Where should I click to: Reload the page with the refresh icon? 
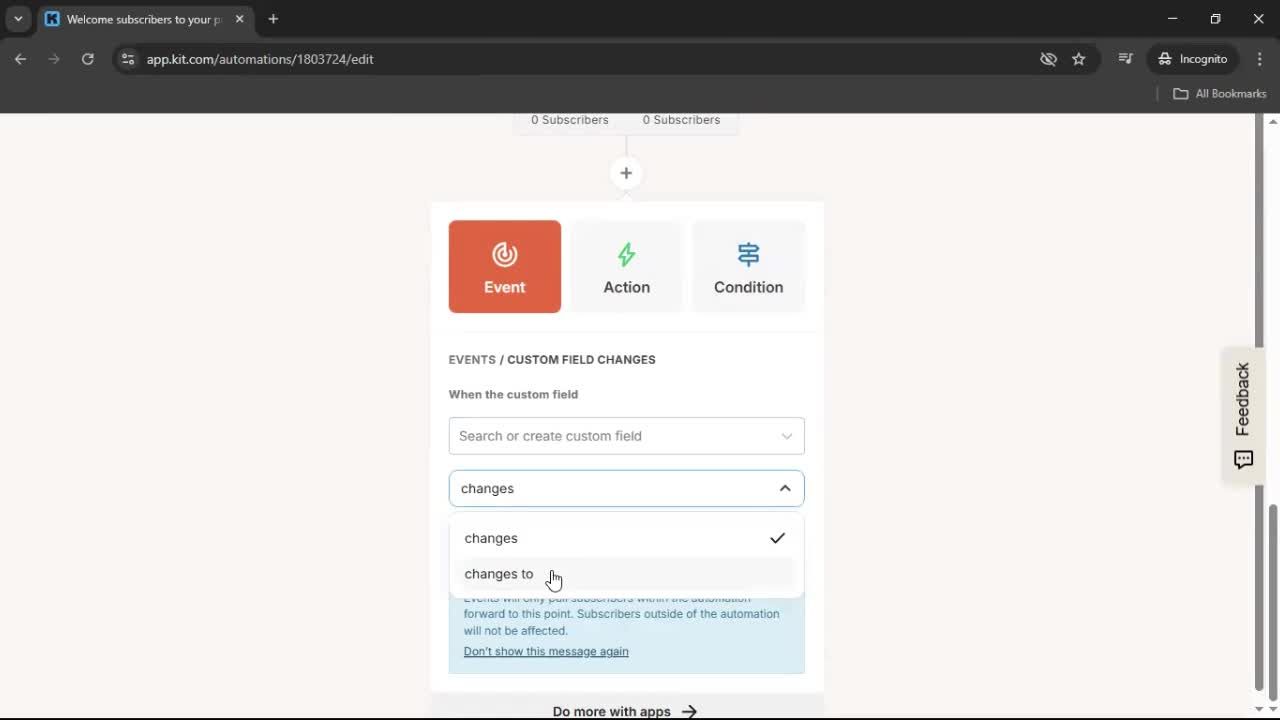(x=88, y=59)
